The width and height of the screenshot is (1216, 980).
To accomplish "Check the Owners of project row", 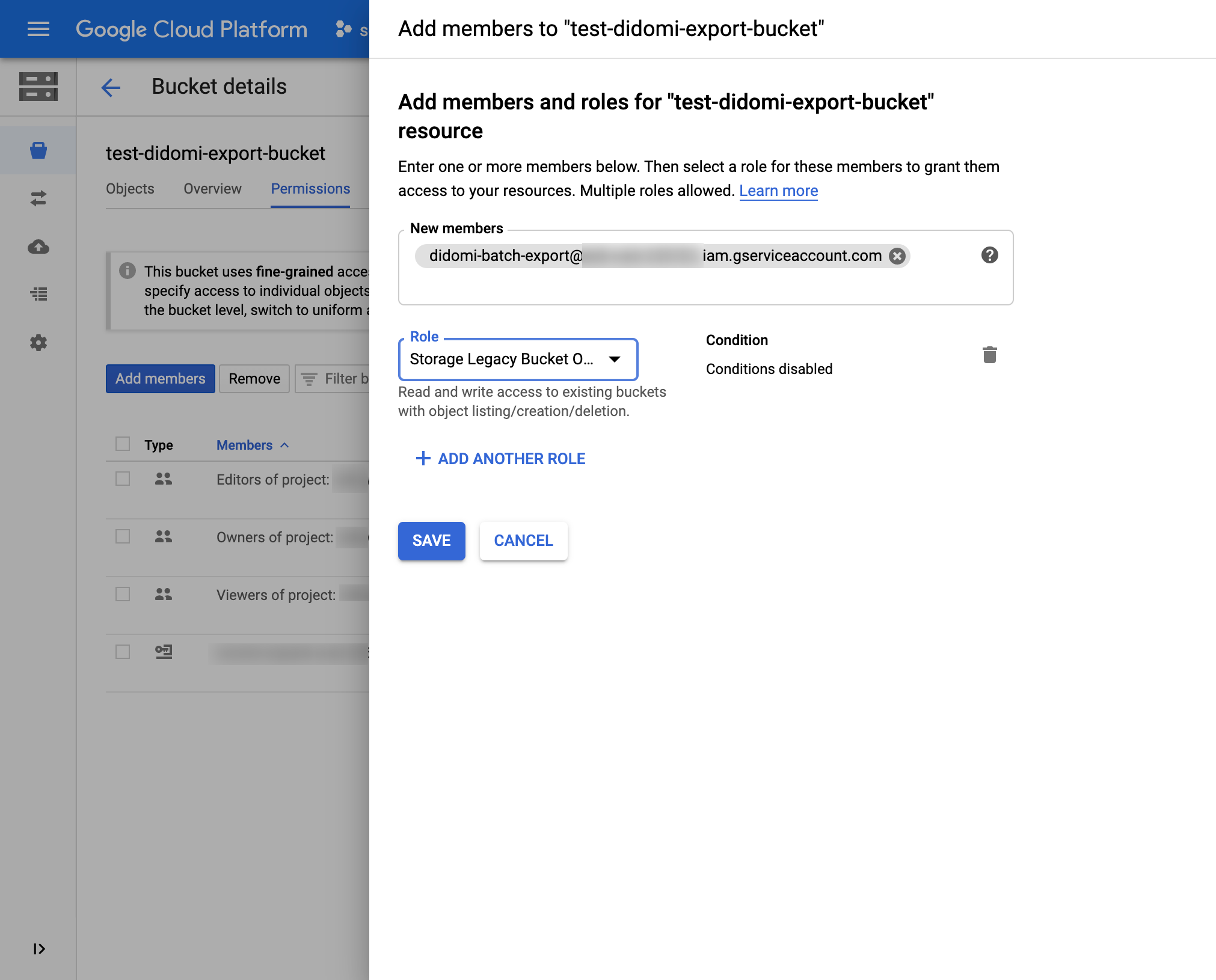I will click(123, 536).
